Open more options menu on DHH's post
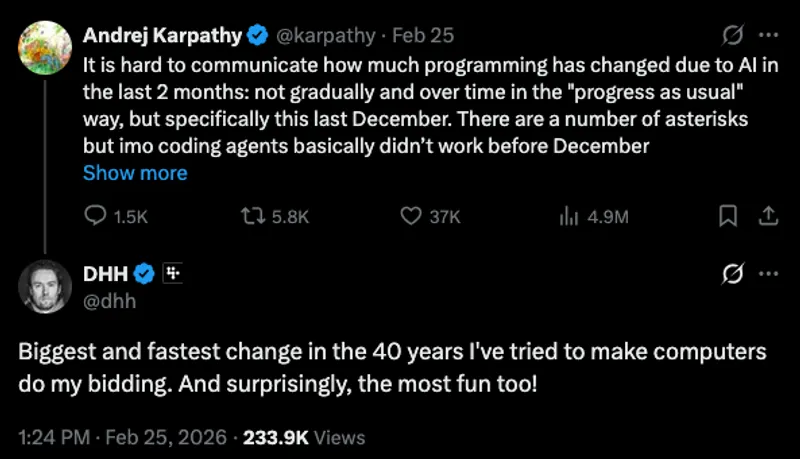800x459 pixels. tap(768, 273)
